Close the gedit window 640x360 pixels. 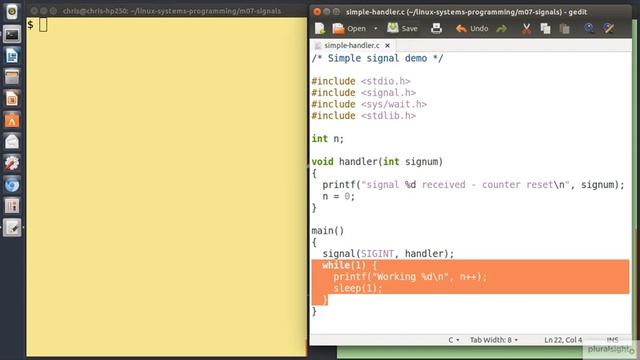[317, 12]
